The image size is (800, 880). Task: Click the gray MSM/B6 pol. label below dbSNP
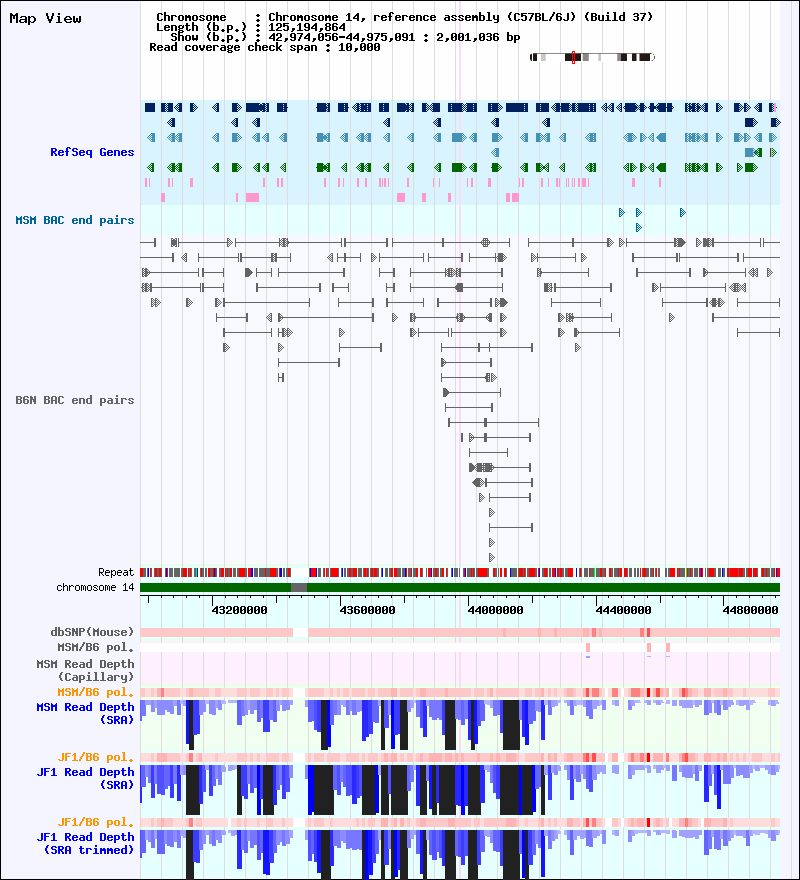pyautogui.click(x=95, y=647)
